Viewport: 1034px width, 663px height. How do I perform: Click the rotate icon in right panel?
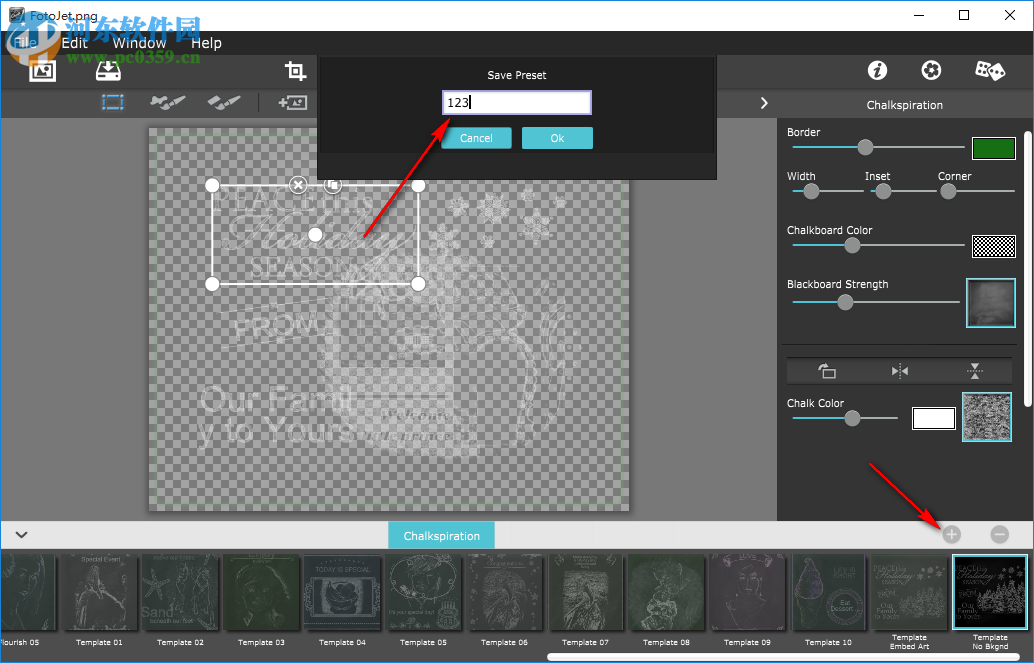coord(827,371)
